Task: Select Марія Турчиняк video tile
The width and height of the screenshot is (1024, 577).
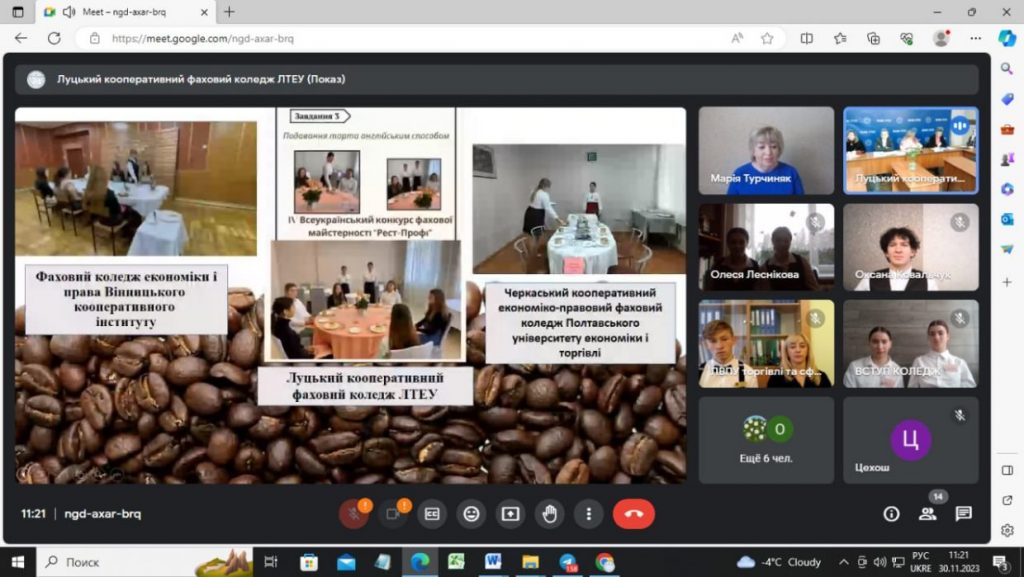Action: point(766,151)
